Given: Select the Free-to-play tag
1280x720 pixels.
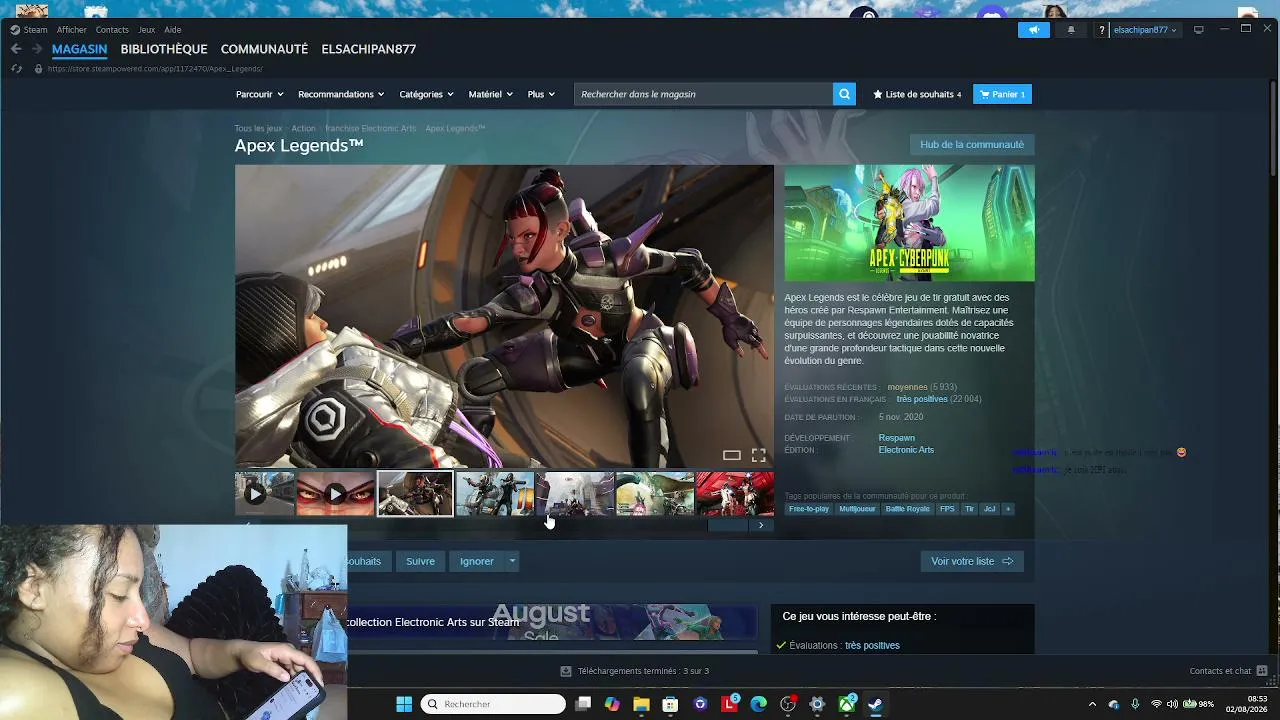Looking at the screenshot, I should click(x=809, y=509).
